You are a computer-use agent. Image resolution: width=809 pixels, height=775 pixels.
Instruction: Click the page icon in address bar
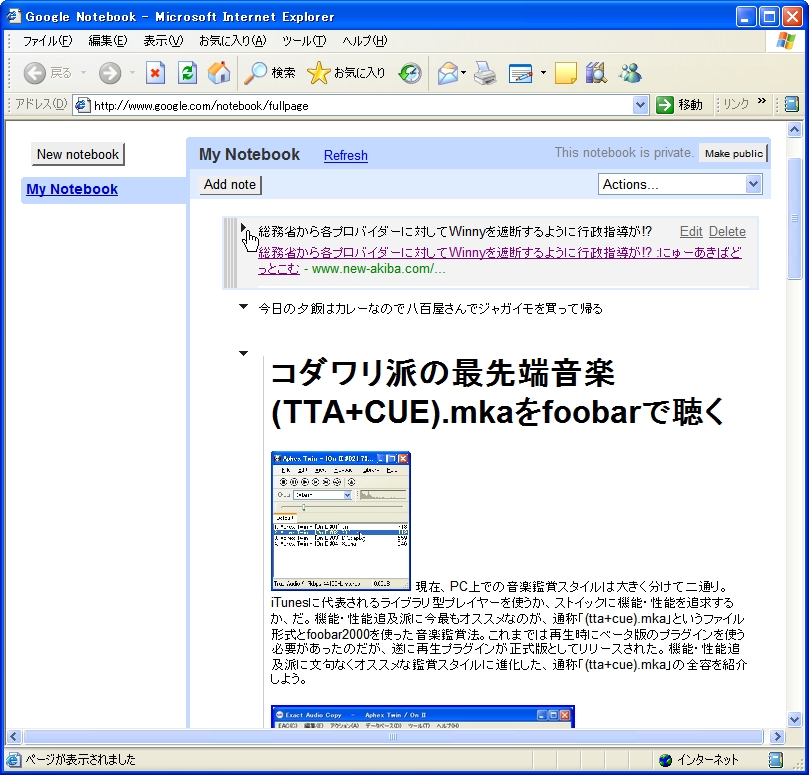83,105
